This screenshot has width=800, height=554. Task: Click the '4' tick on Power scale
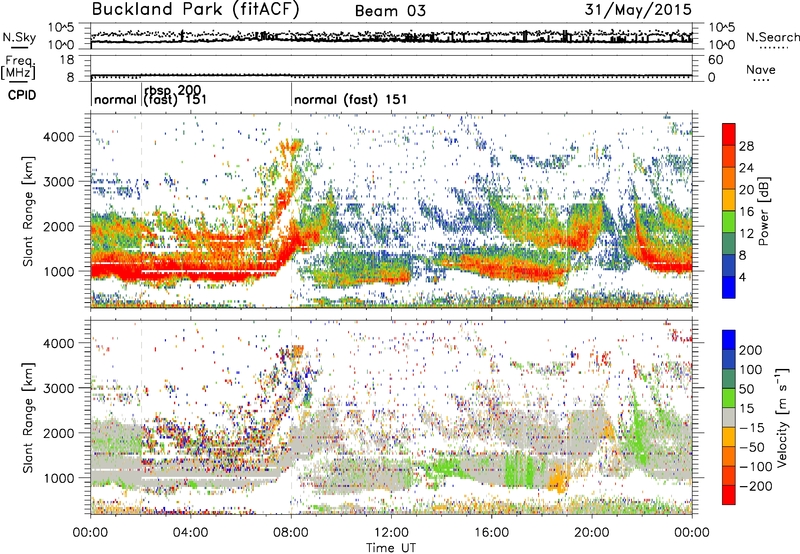click(742, 277)
